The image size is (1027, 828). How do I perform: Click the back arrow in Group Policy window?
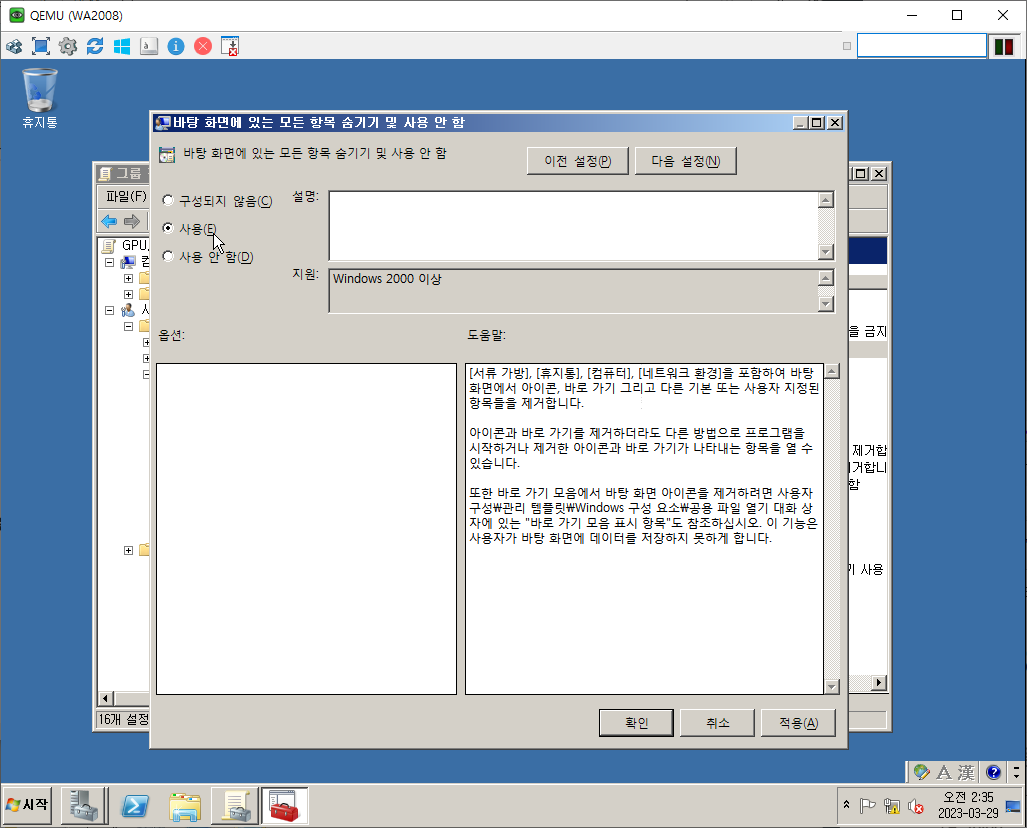click(109, 221)
